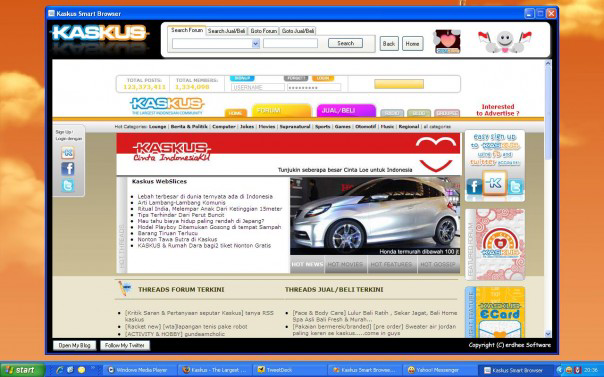Click the all categories link
Image resolution: width=604 pixels, height=377 pixels.
point(437,126)
